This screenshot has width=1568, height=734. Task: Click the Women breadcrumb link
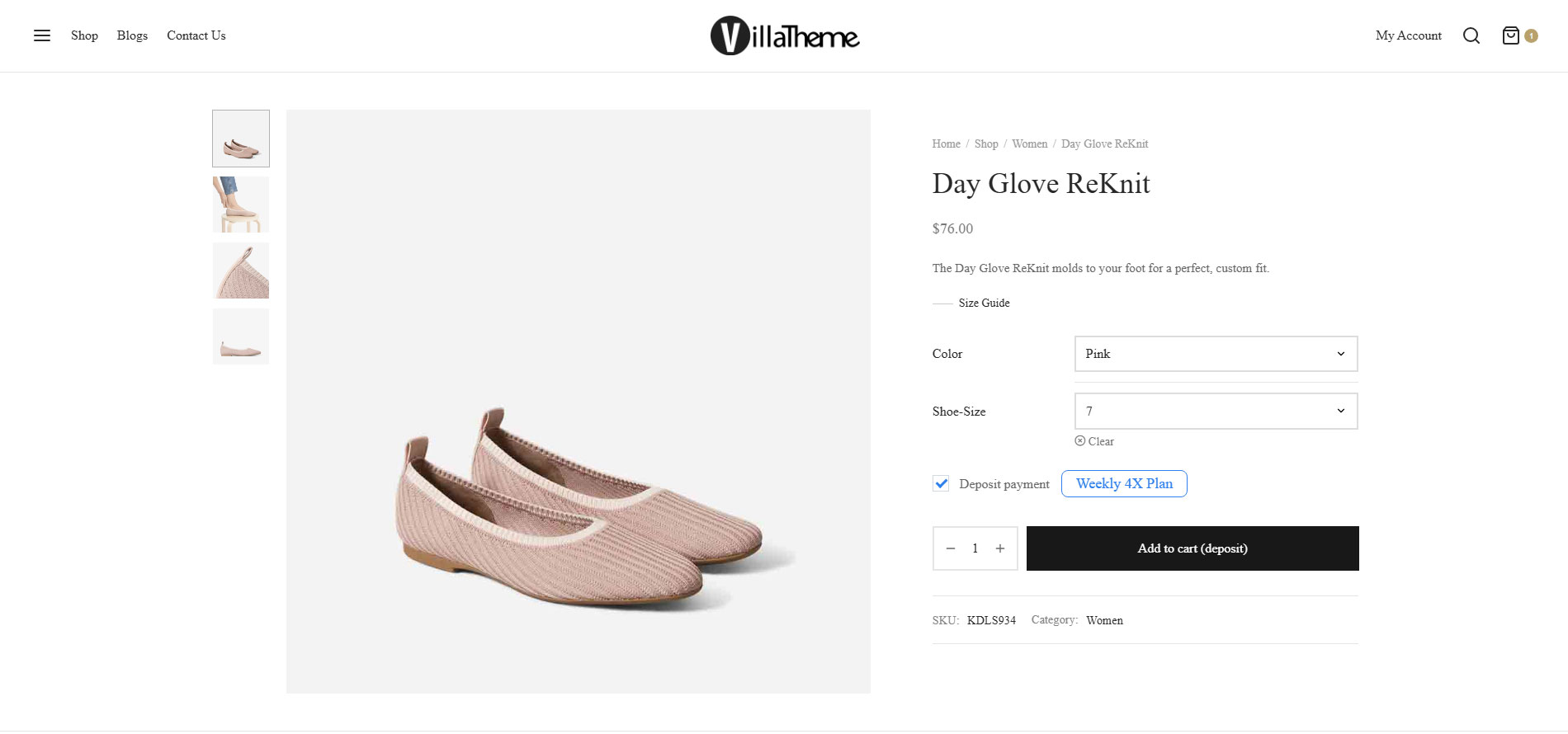point(1030,144)
